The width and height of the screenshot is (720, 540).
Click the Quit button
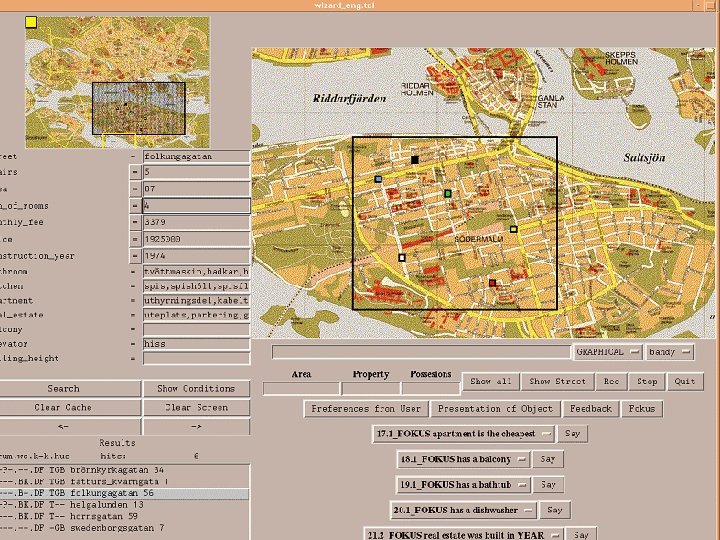[x=685, y=382]
